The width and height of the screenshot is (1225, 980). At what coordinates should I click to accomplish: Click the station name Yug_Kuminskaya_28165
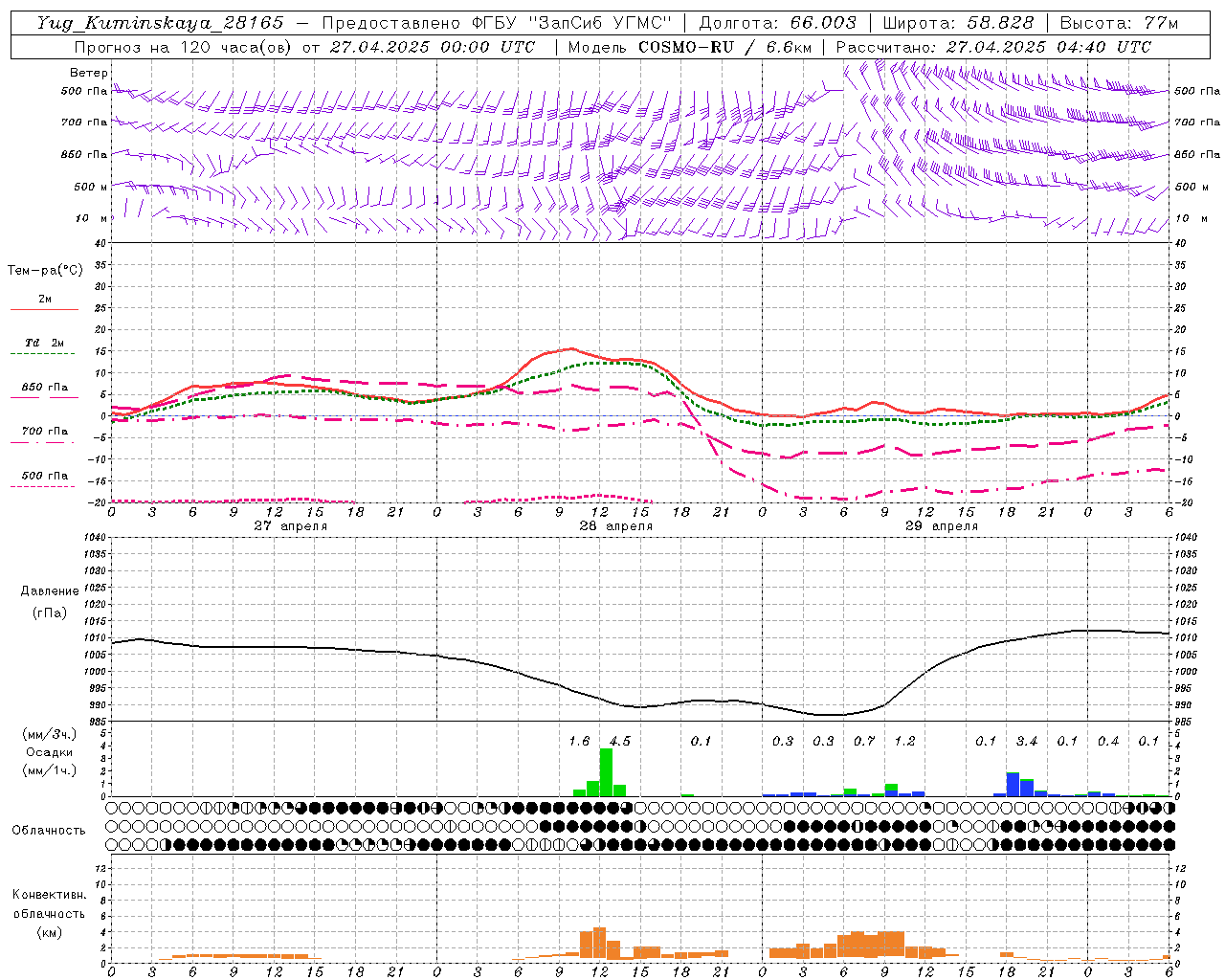[160, 23]
